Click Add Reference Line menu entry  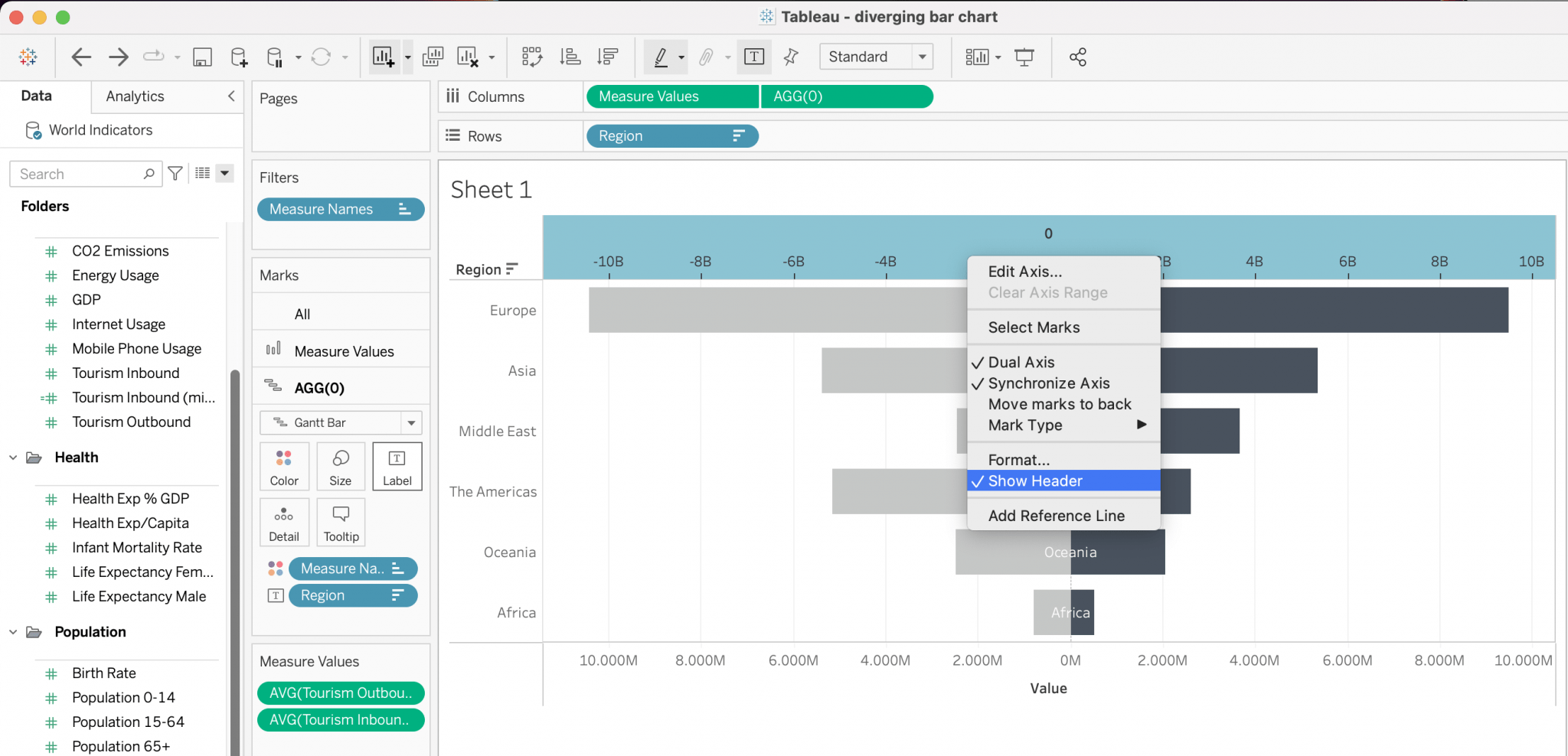click(1056, 515)
